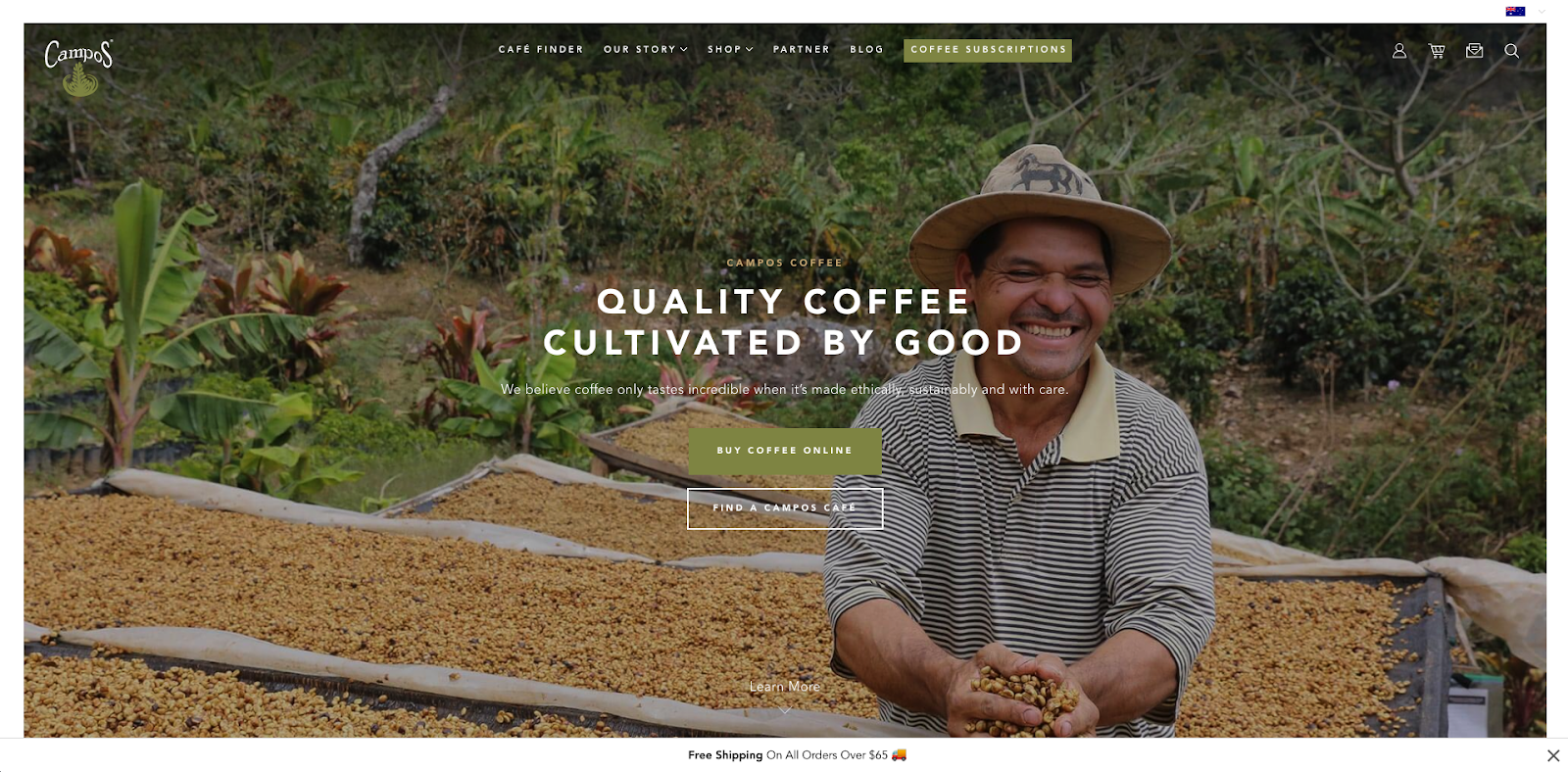The height and width of the screenshot is (772, 1568).
Task: Click the down chevron below Learn More
Action: tap(785, 709)
